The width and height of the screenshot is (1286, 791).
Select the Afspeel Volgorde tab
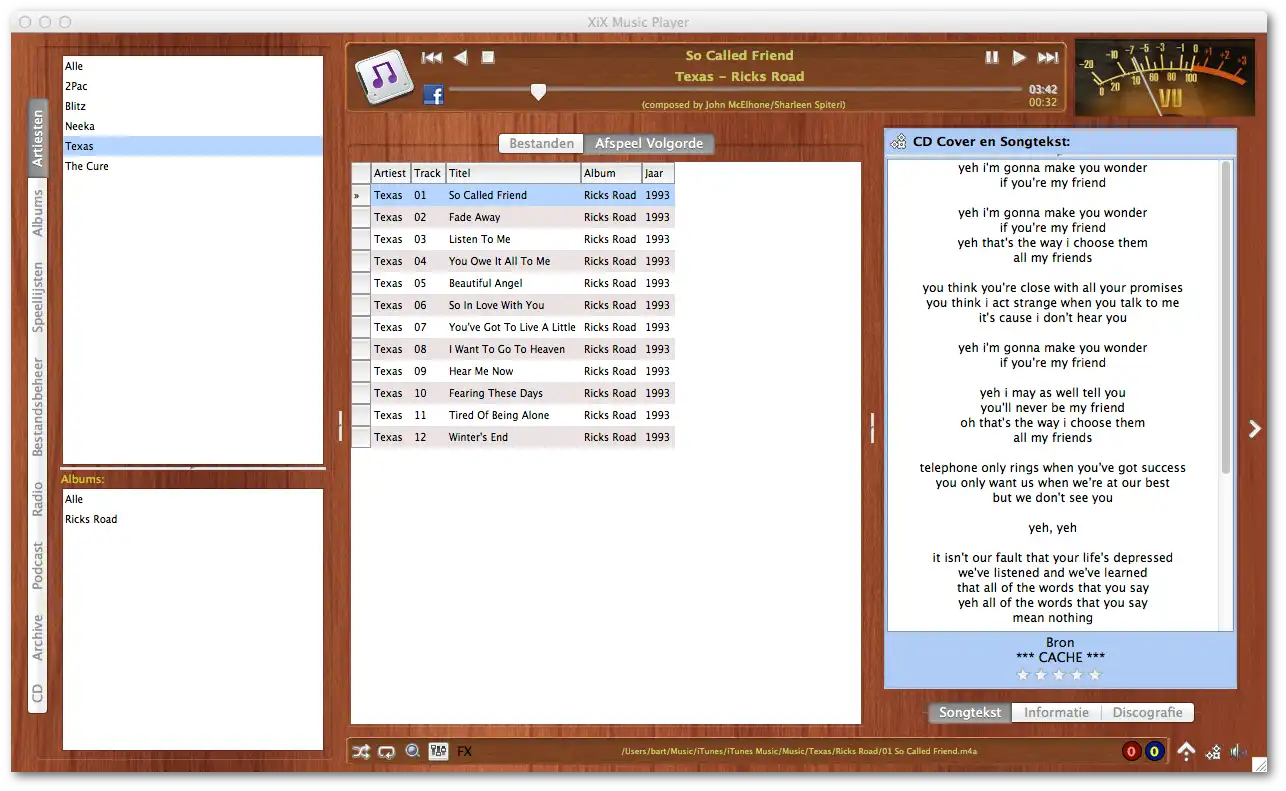click(x=649, y=143)
